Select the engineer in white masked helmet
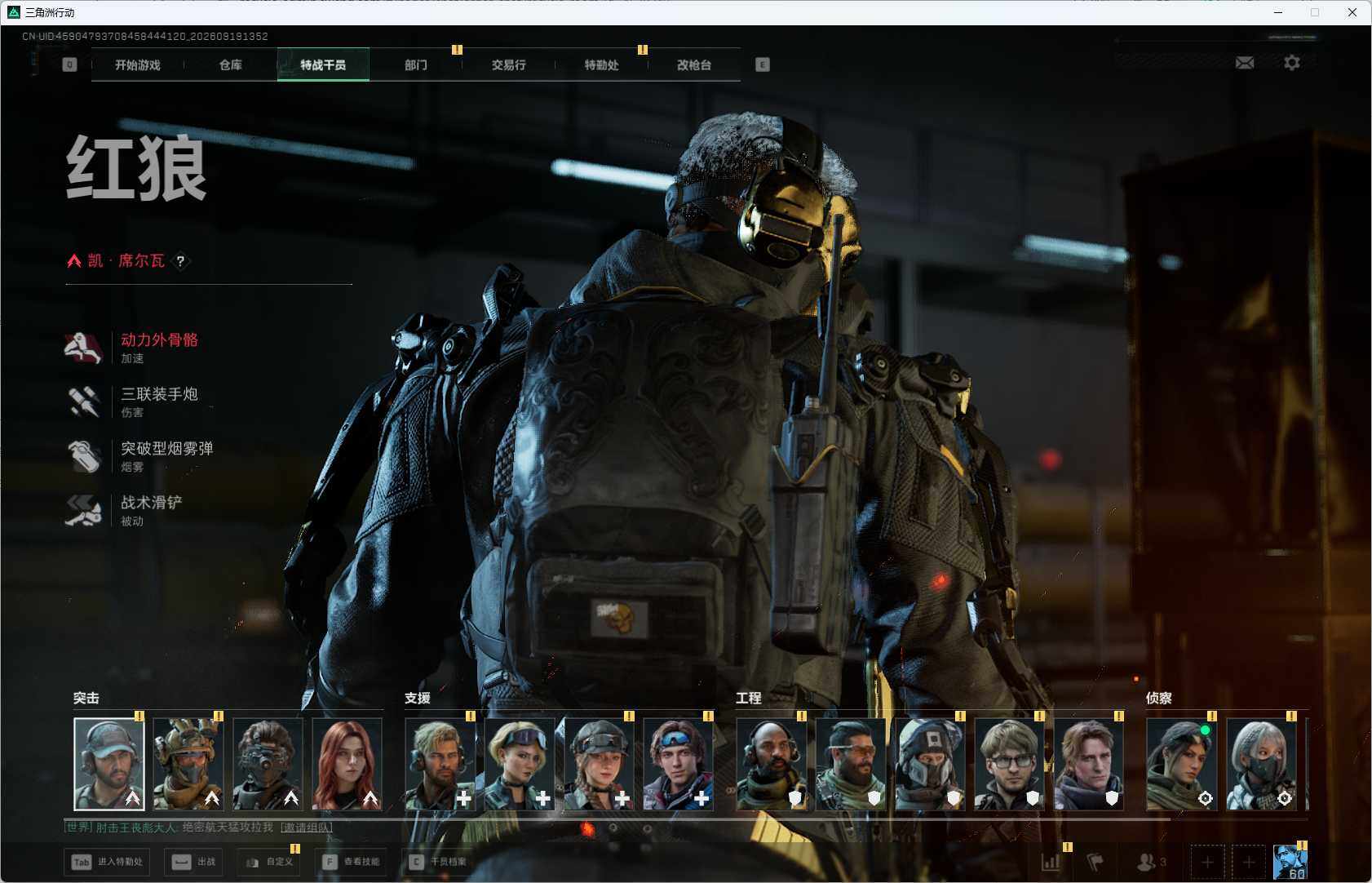The width and height of the screenshot is (1372, 883). tap(931, 764)
